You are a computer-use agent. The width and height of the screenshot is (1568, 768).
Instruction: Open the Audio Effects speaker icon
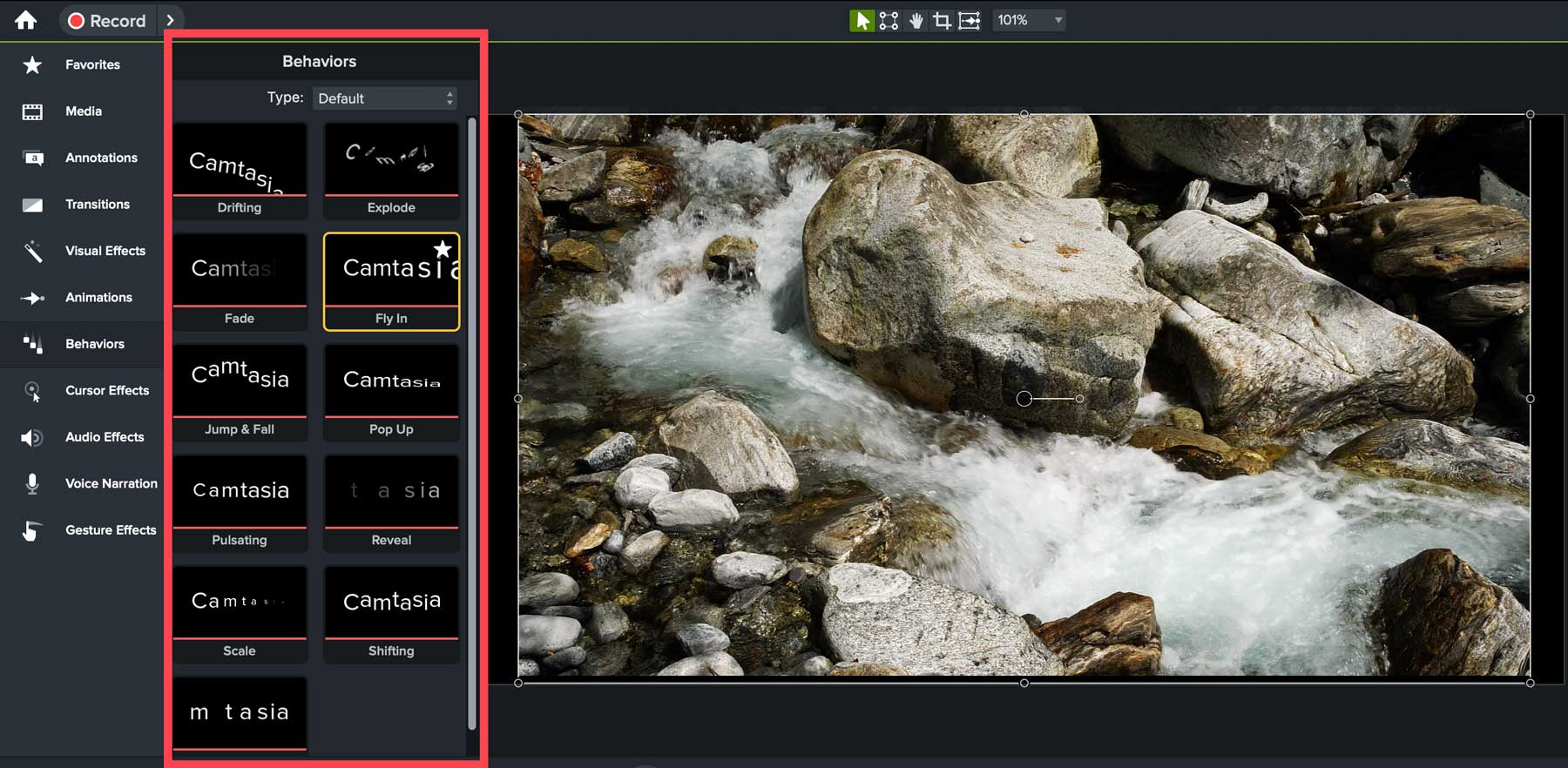point(32,437)
